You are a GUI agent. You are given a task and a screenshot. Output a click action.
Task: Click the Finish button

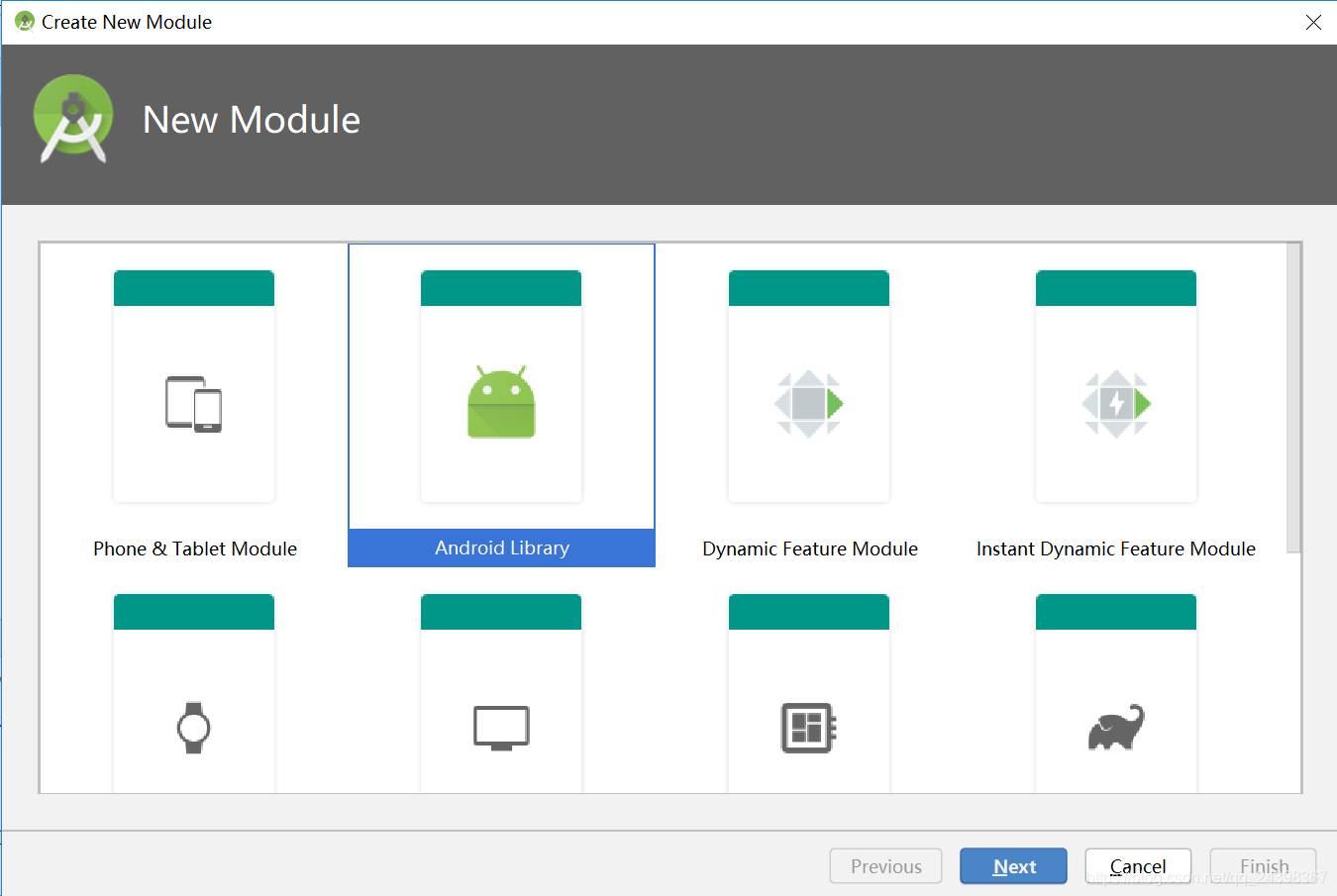click(1264, 866)
